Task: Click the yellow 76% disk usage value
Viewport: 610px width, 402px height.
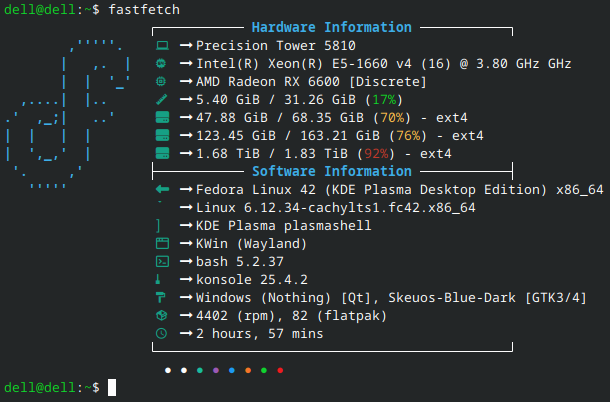Action: (408, 135)
